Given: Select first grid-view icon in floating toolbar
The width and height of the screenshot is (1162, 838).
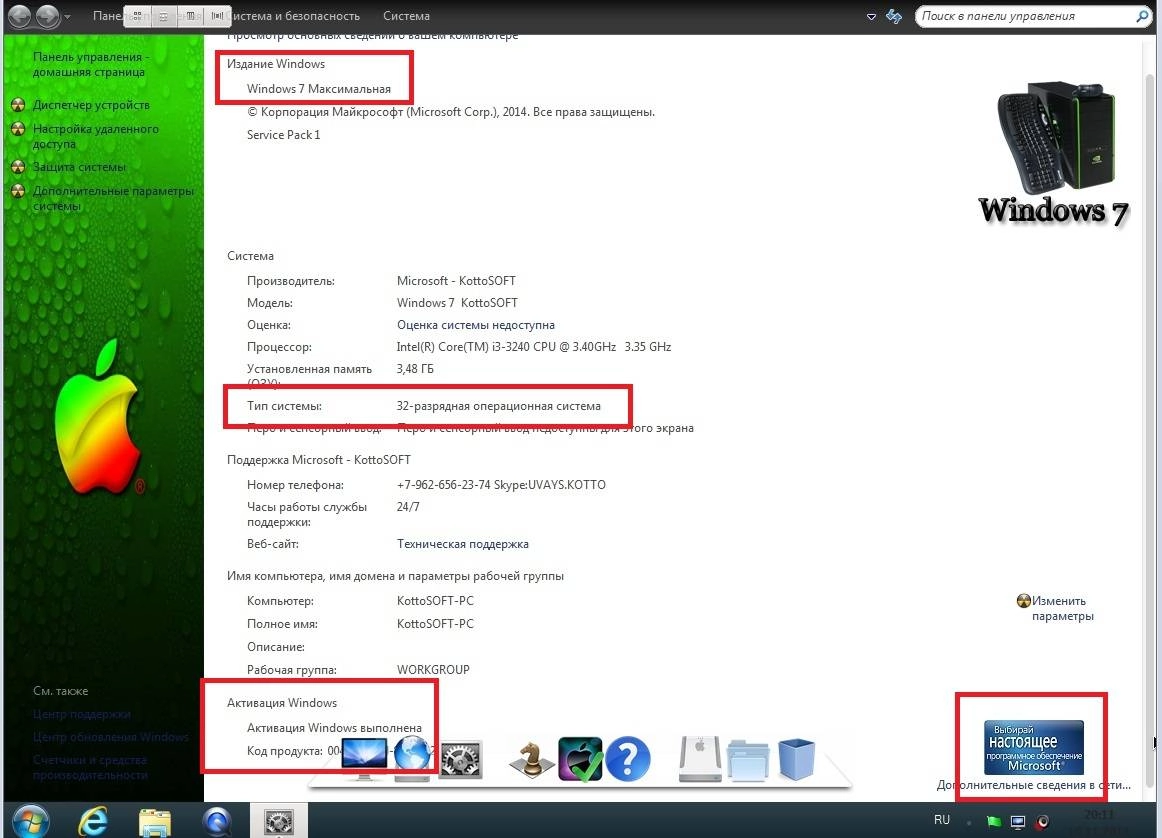Looking at the screenshot, I should [137, 16].
